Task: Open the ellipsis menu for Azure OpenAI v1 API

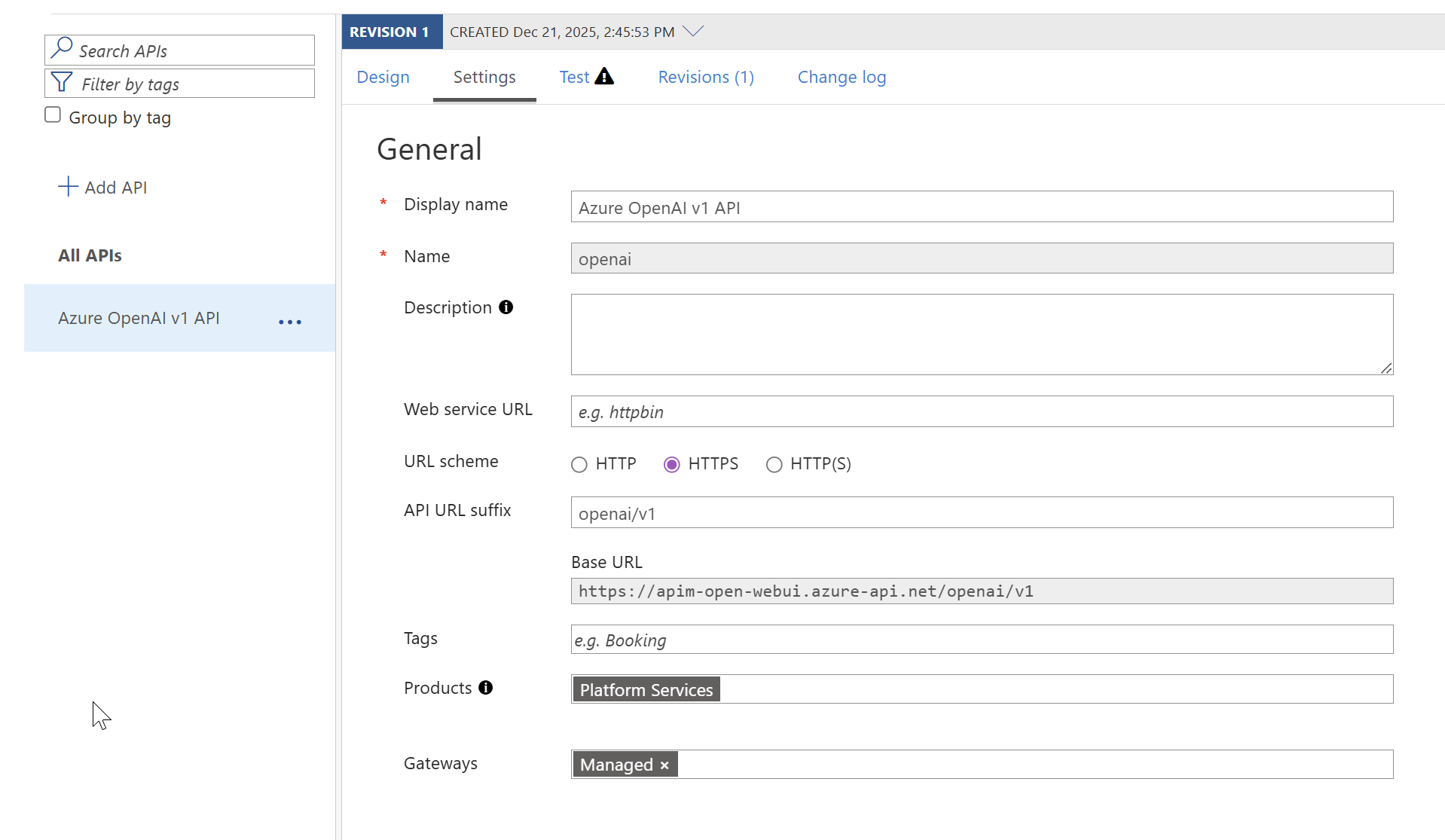Action: point(289,322)
